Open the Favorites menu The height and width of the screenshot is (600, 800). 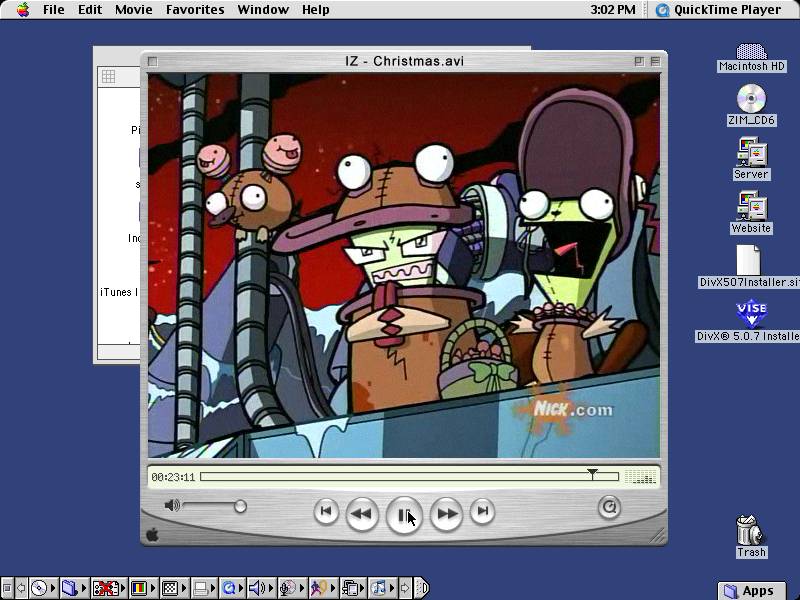tap(194, 9)
